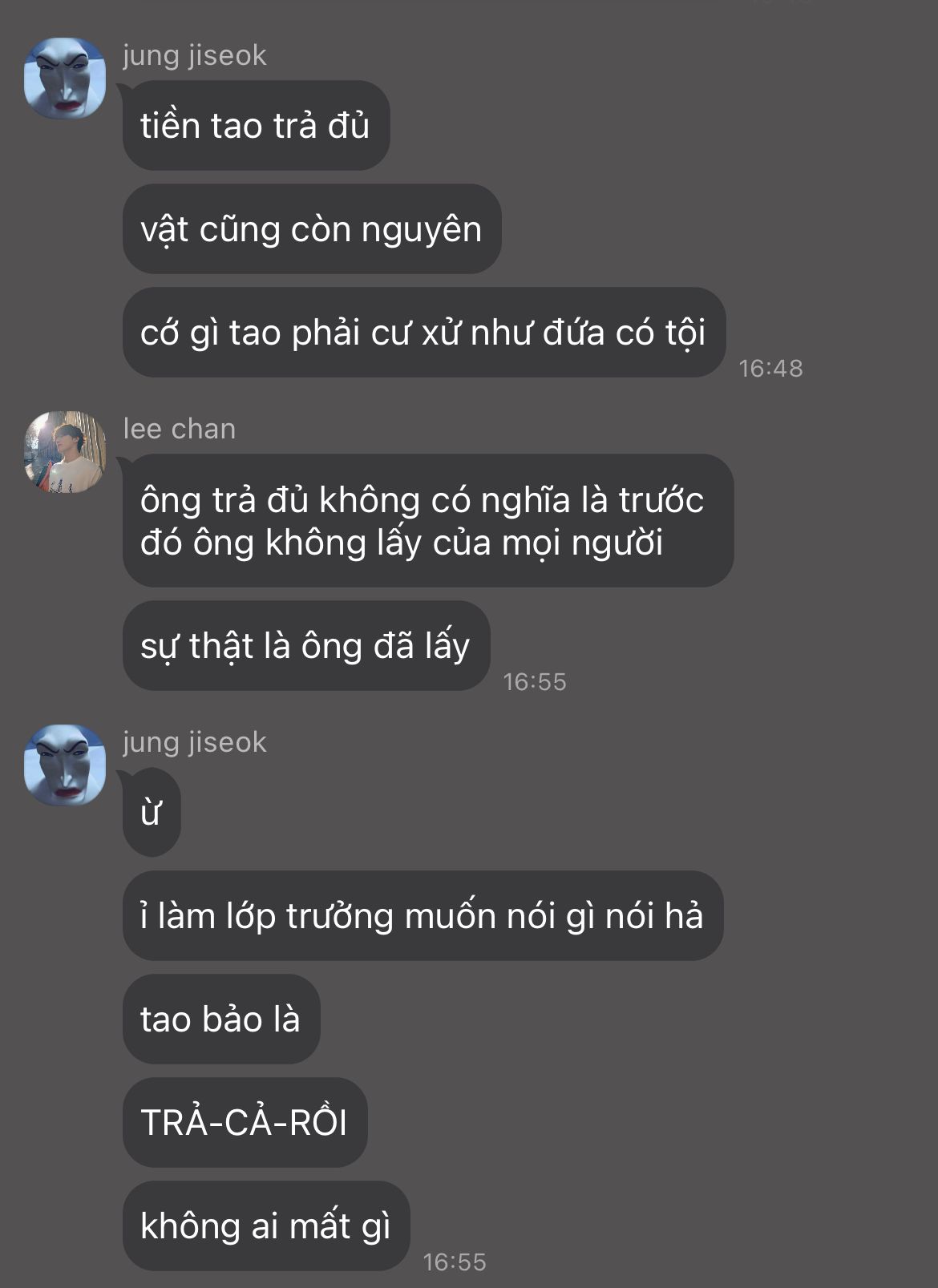Select the 'tiền tao trả đủ' message
This screenshot has width=938, height=1288.
(256, 125)
